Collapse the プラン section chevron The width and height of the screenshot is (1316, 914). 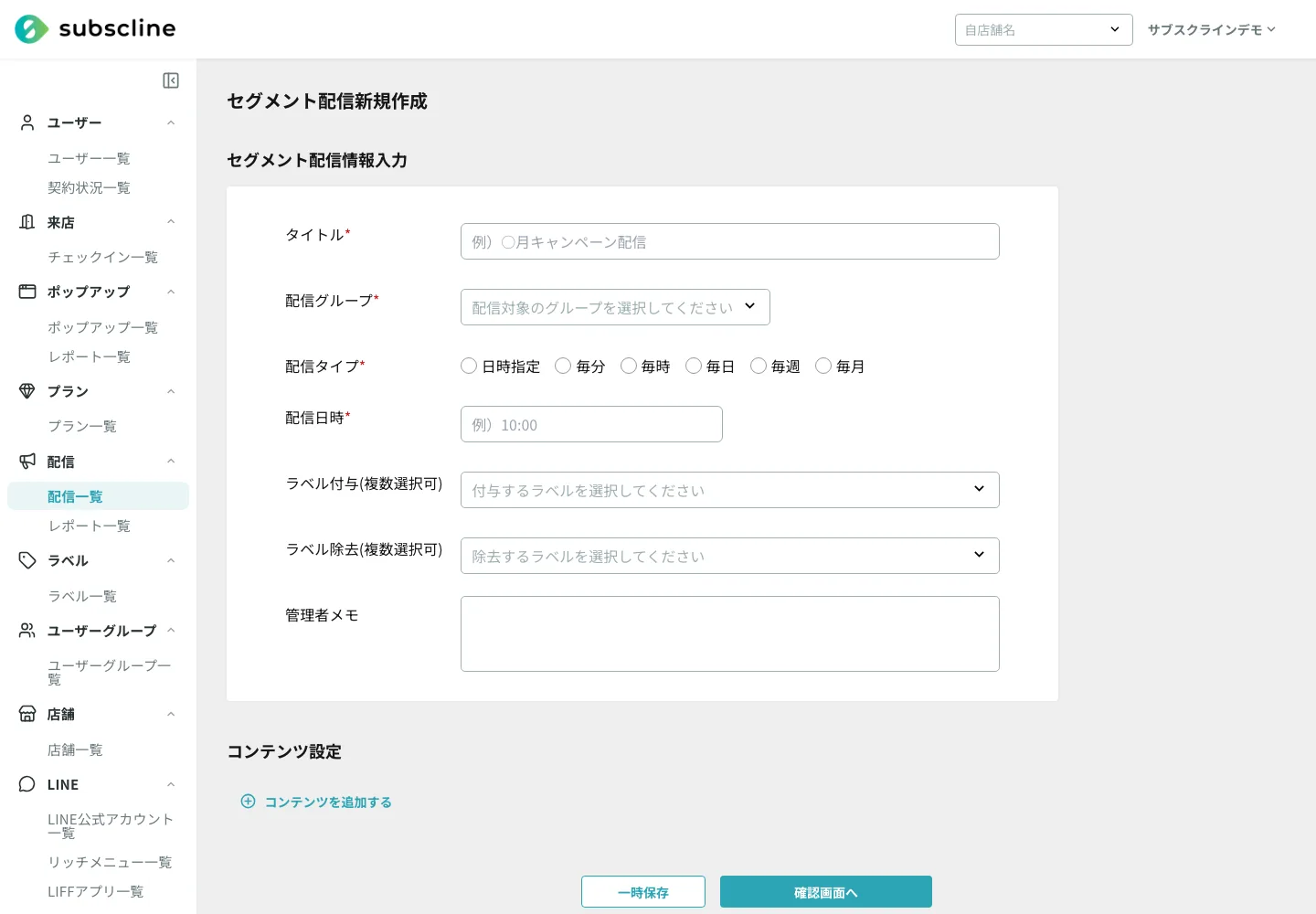(x=171, y=391)
